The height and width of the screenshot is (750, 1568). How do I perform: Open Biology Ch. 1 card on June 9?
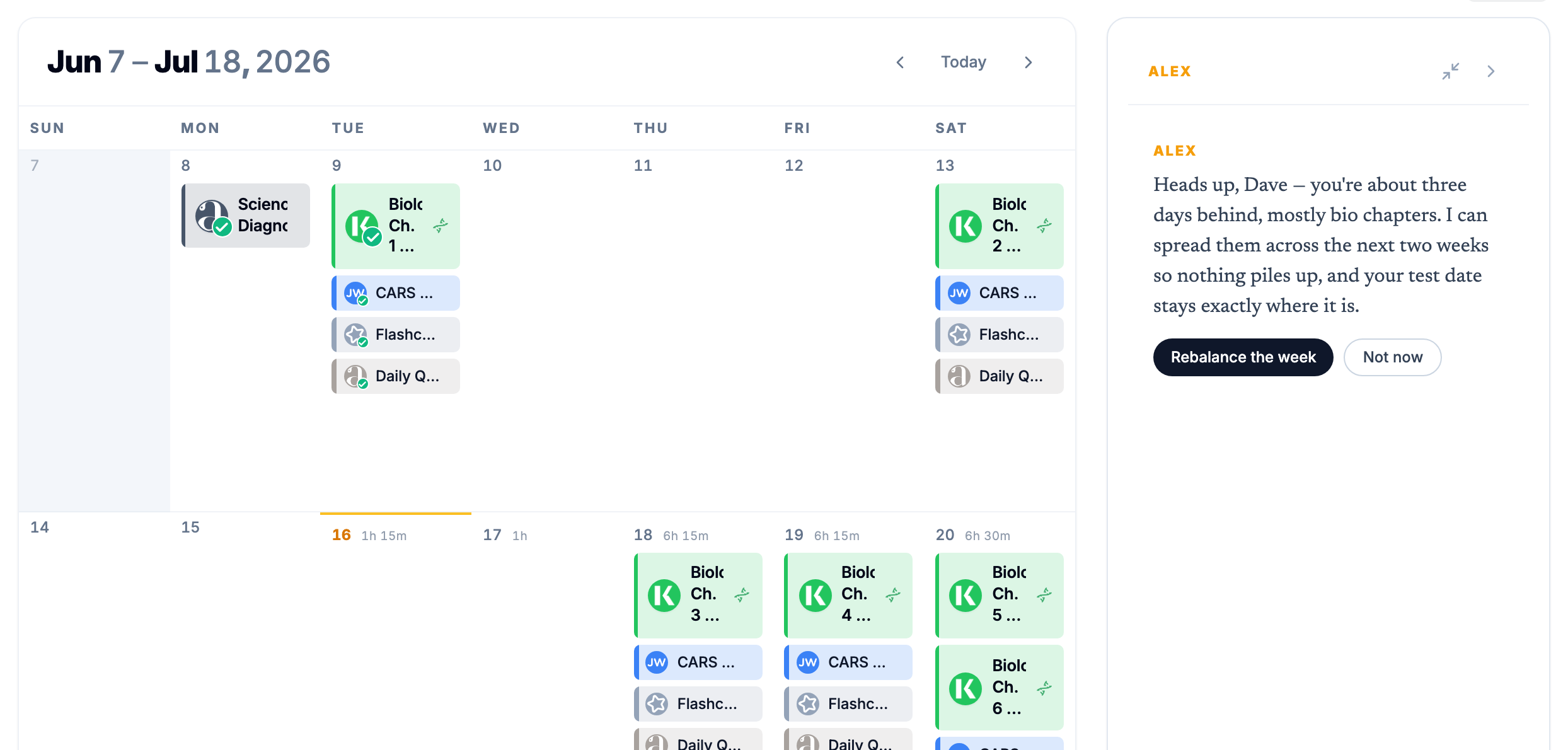pos(396,226)
